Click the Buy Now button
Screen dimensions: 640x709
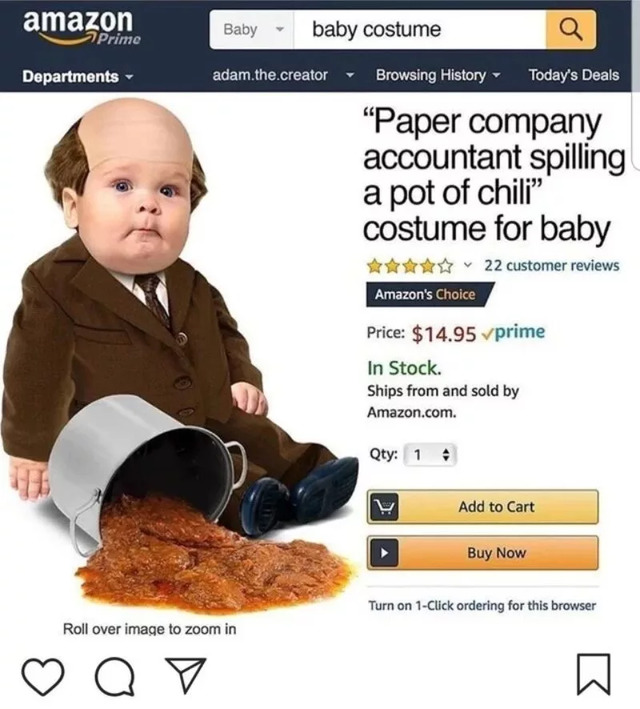point(483,553)
